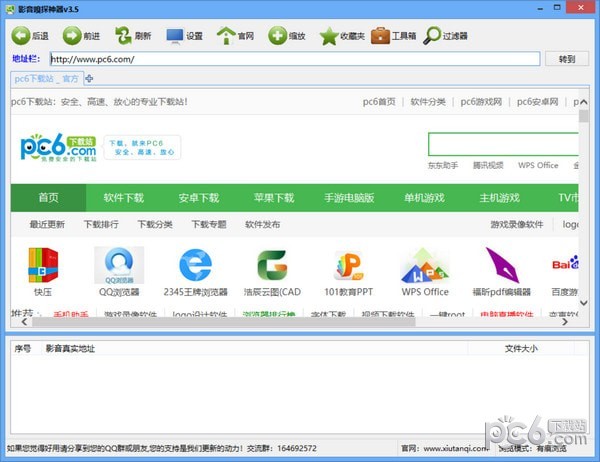Open the 首页 navigation tab

tap(48, 198)
